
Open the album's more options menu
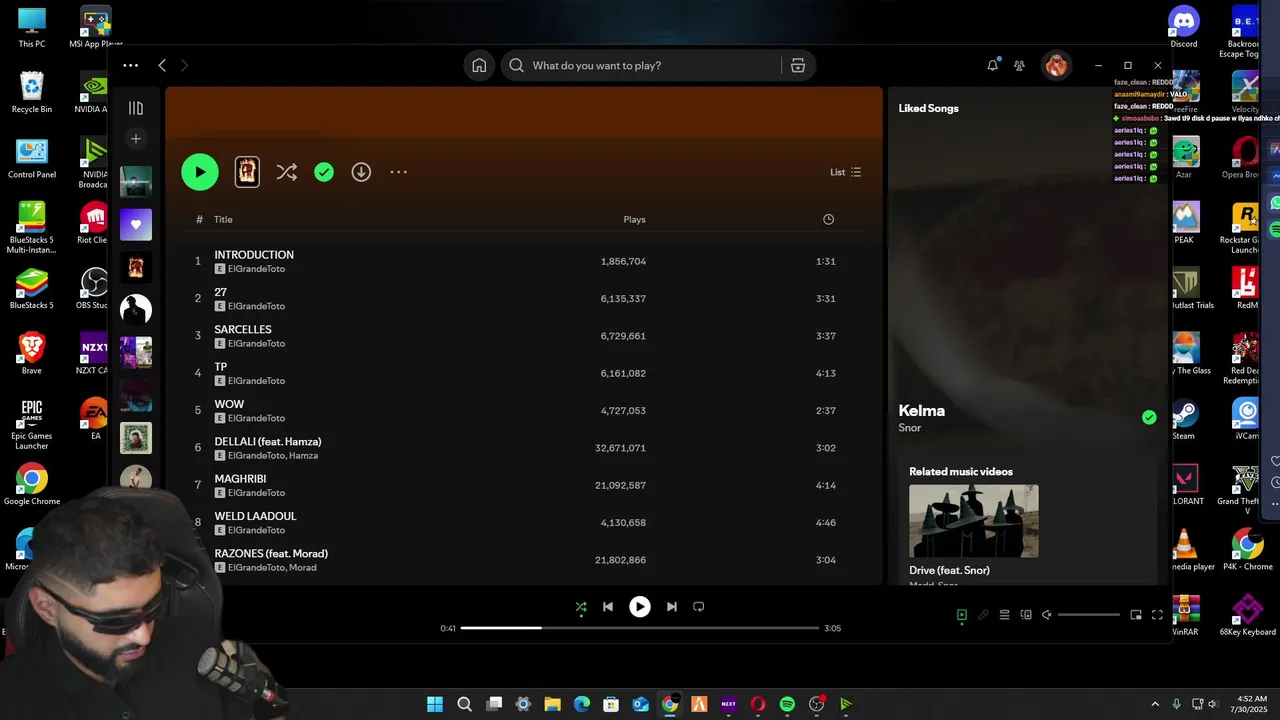(x=398, y=172)
